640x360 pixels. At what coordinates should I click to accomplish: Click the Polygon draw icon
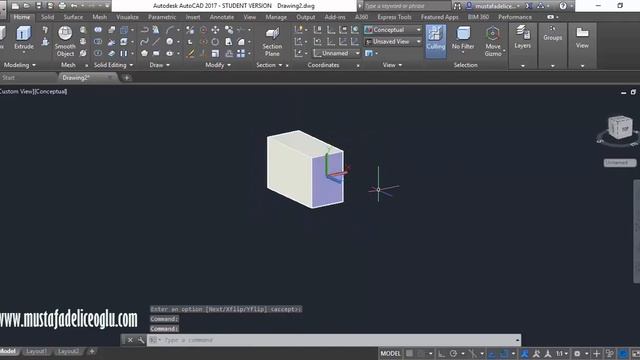(x=144, y=53)
